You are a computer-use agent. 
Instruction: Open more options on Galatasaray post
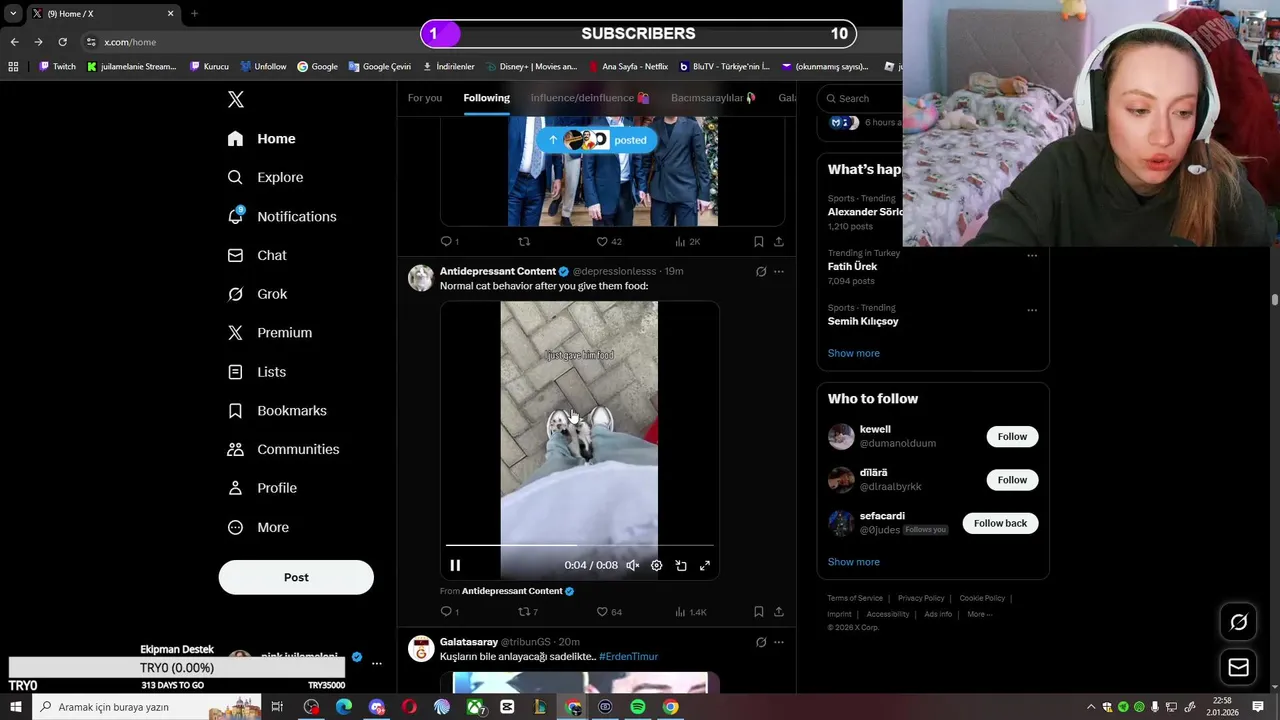(x=779, y=642)
